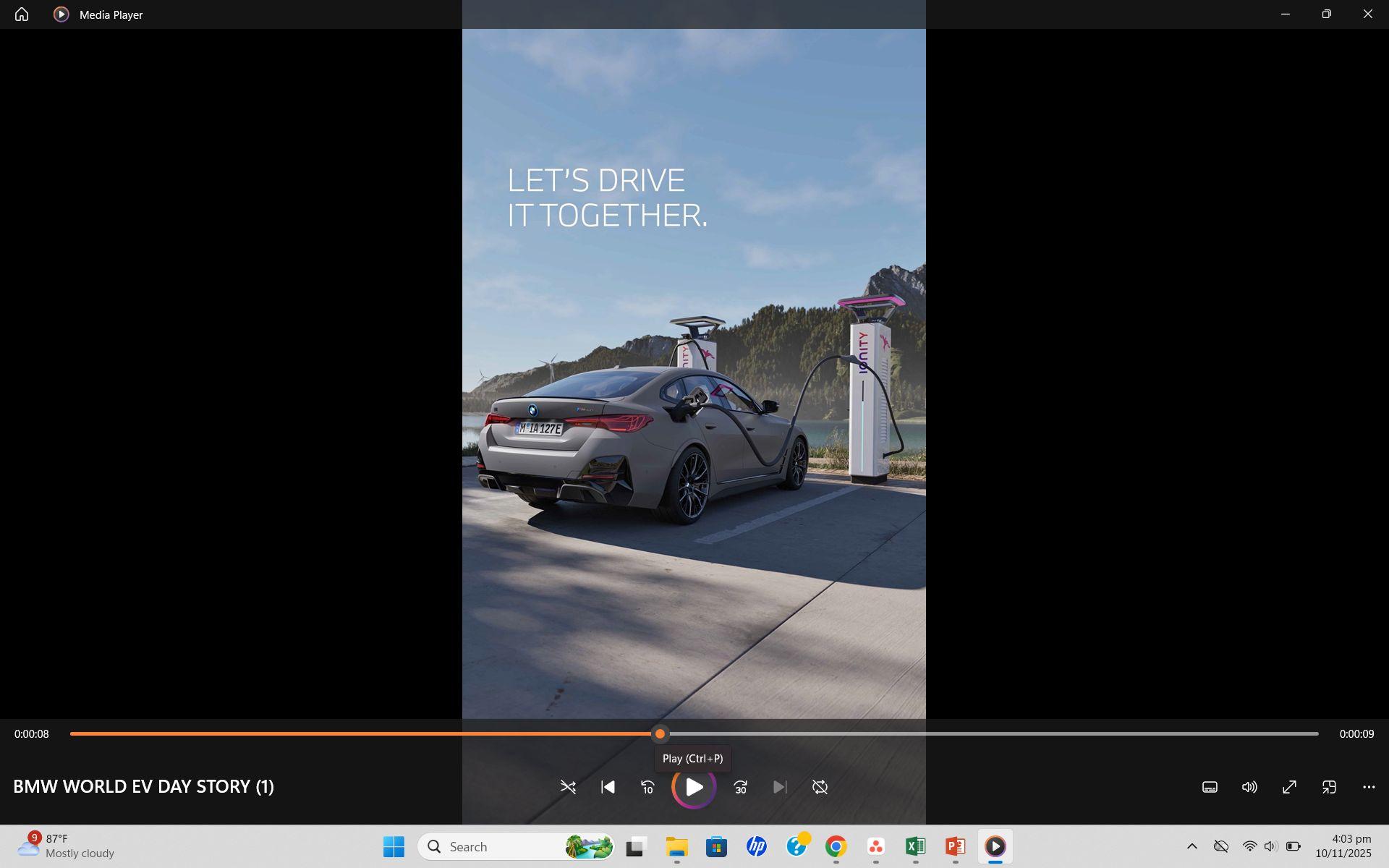Open the volume control

1249,787
